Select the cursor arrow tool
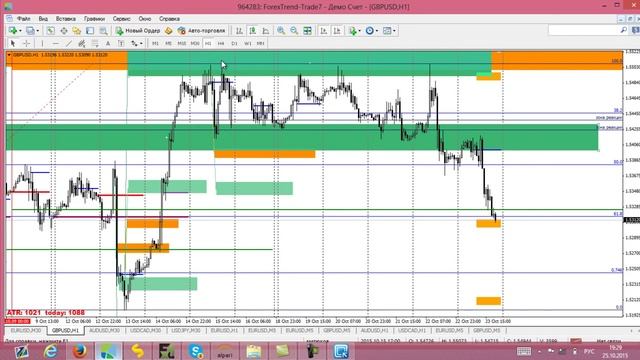The width and height of the screenshot is (640, 360). click(x=13, y=43)
